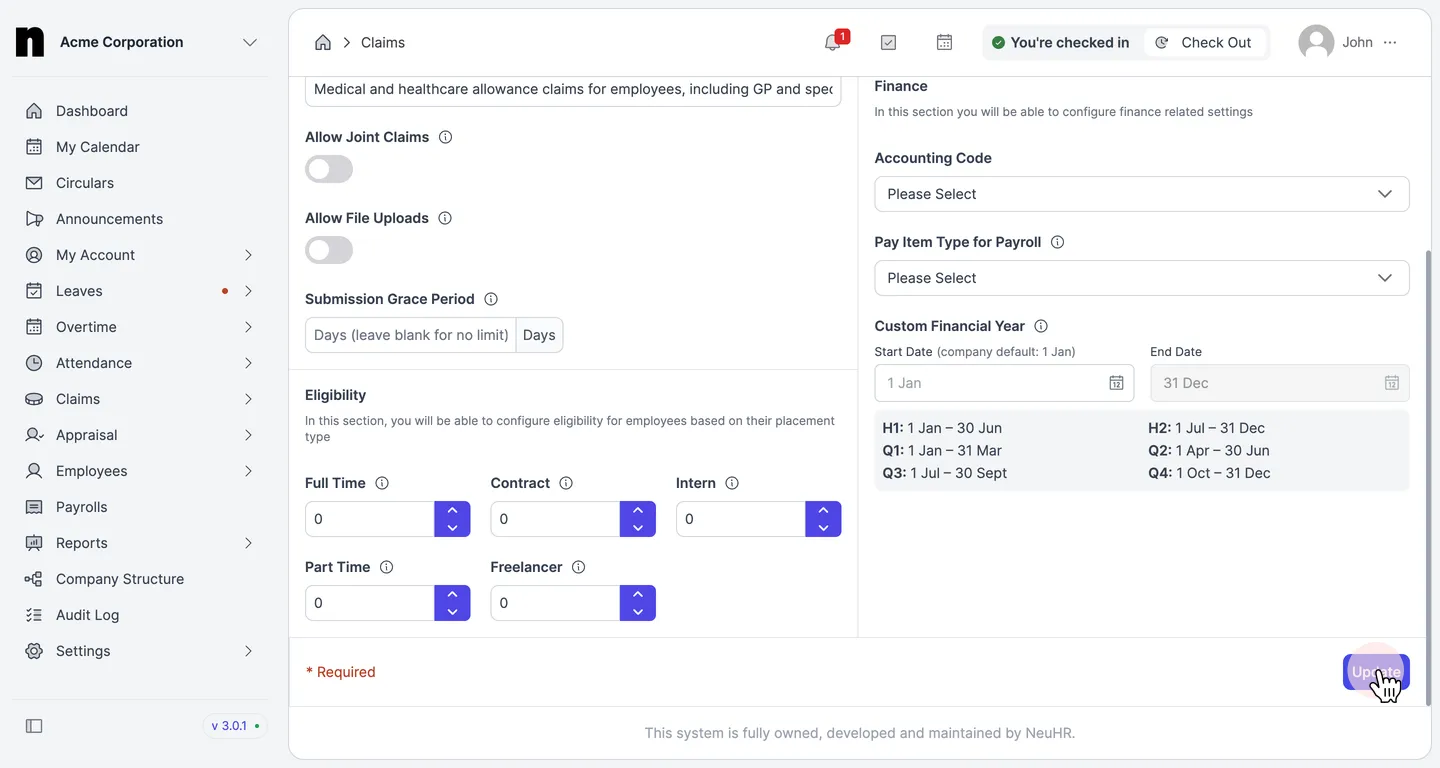This screenshot has width=1440, height=768.
Task: Expand the My Account submenu
Action: 248,255
